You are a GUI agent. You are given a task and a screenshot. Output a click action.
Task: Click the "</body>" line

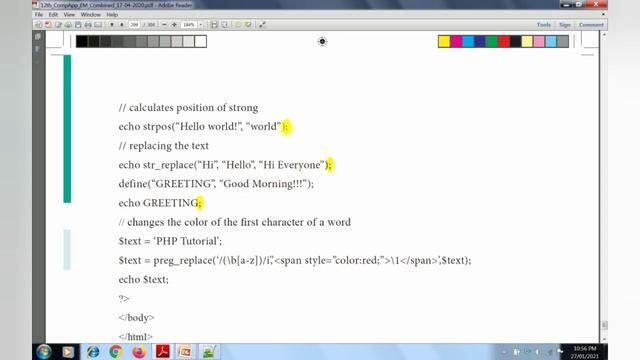click(136, 318)
